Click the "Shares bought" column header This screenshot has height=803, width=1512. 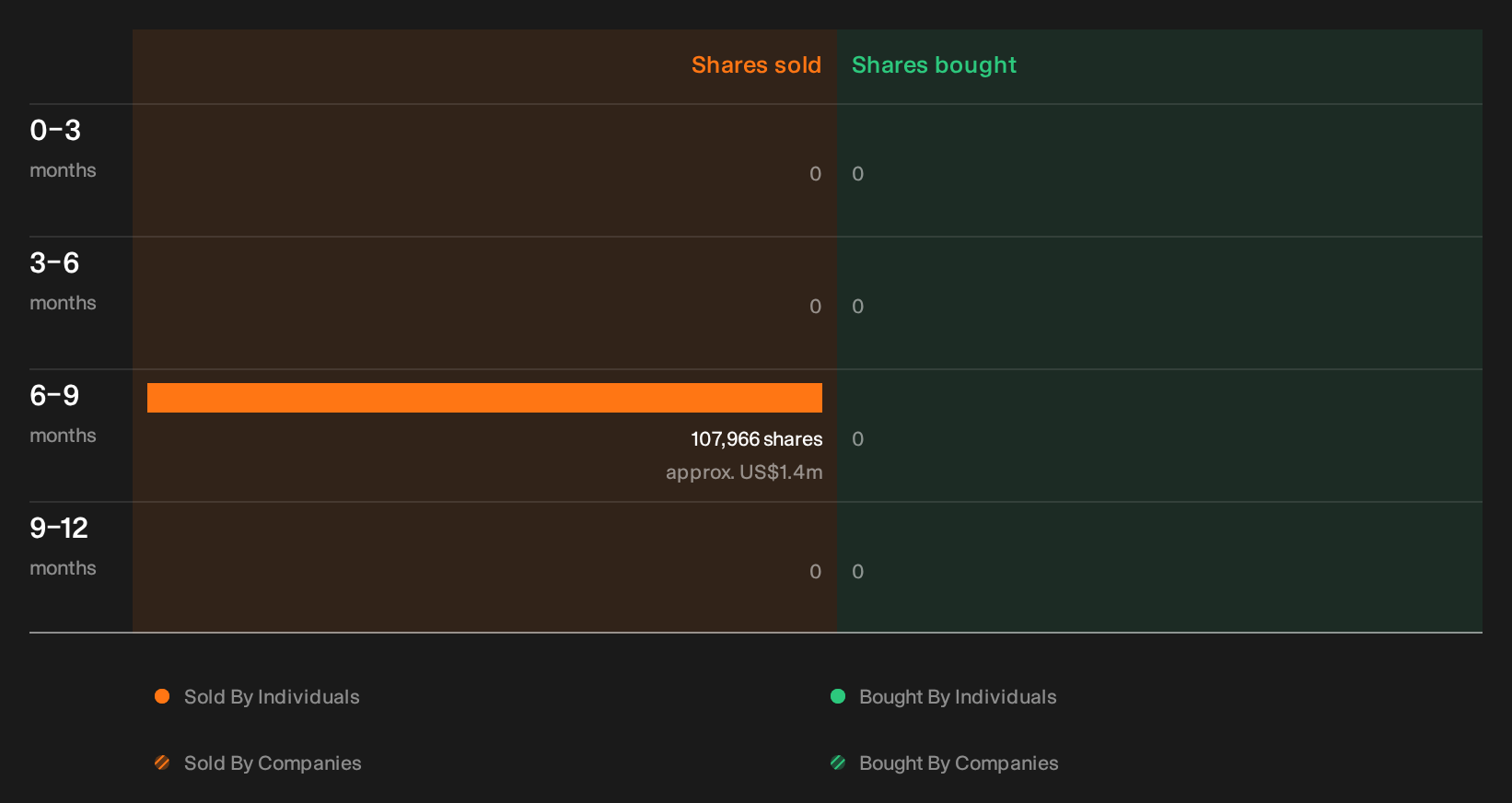click(x=934, y=65)
